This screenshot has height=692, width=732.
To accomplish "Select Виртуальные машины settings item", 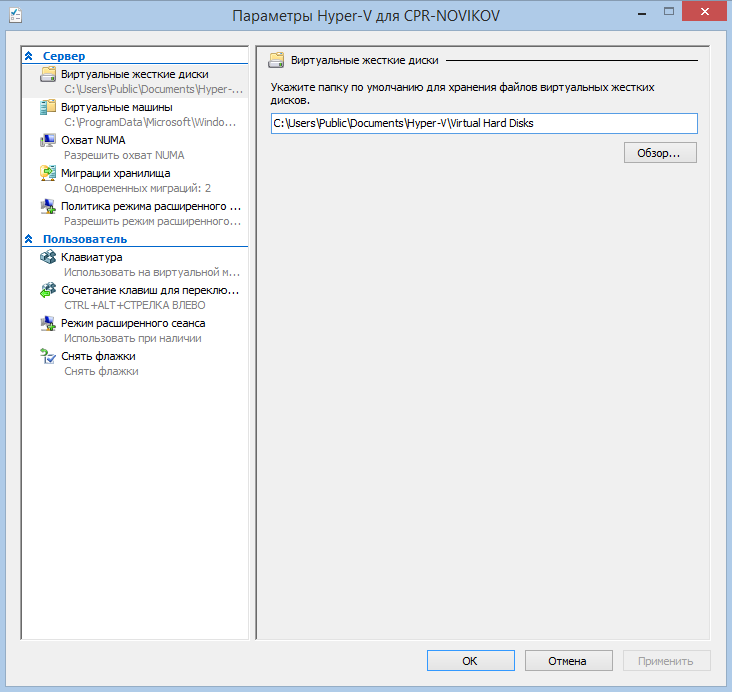I will click(x=116, y=107).
